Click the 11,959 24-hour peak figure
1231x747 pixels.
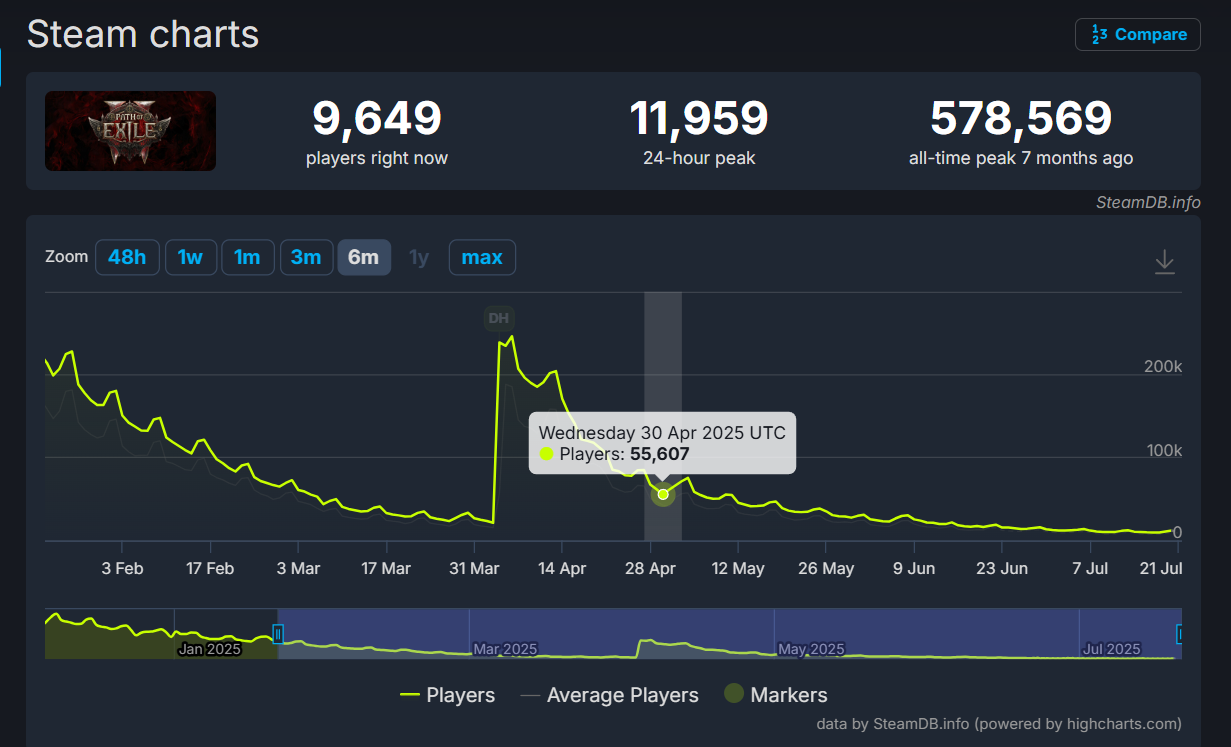(x=699, y=119)
